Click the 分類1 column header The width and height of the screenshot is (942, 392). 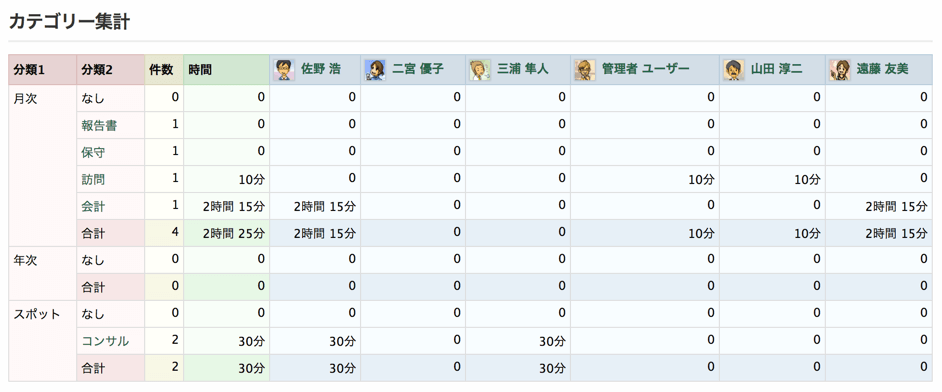click(43, 70)
